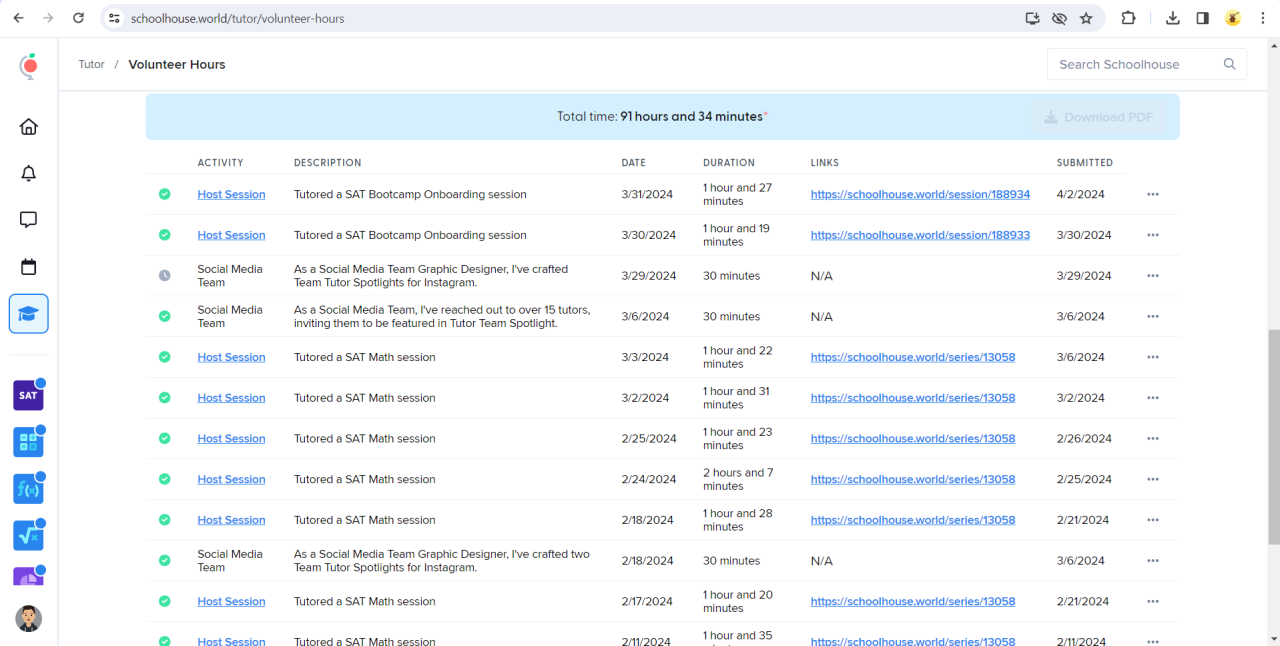
Task: Open the session/188934 link
Action: [919, 195]
